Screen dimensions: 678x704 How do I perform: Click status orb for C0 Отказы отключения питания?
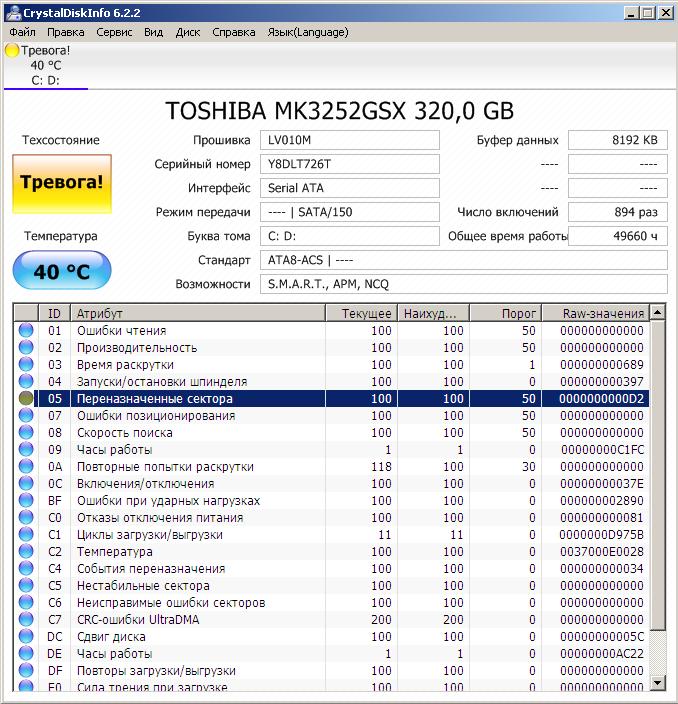coord(26,517)
